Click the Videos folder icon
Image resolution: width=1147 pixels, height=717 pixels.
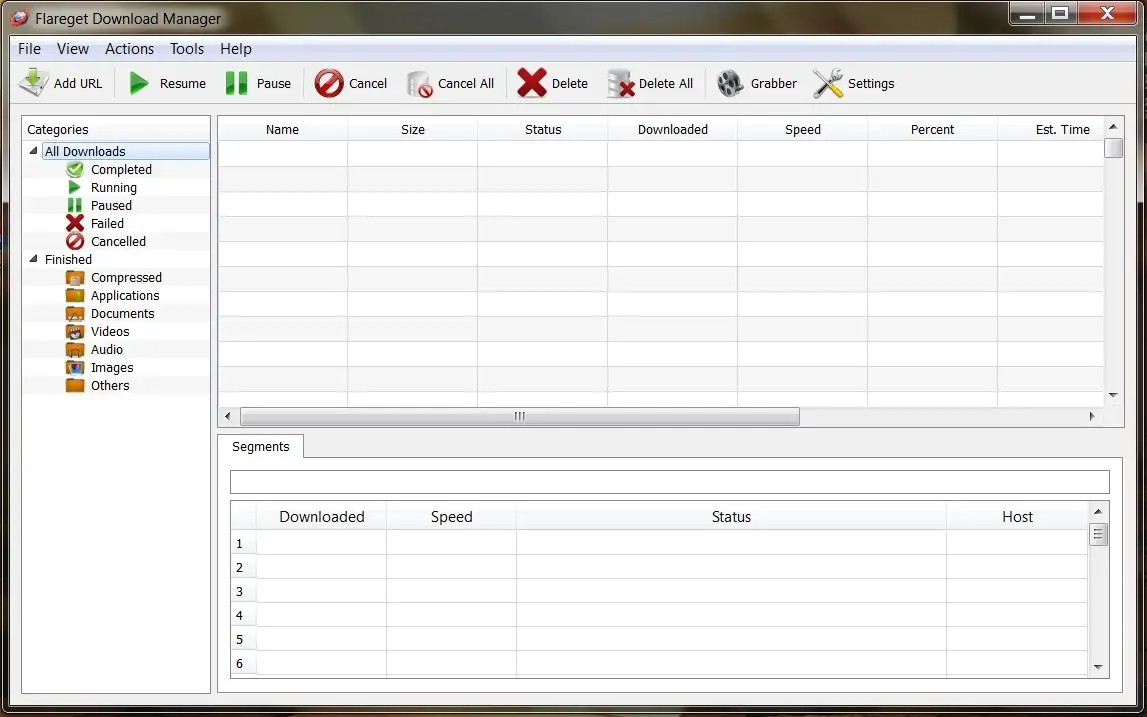tap(75, 331)
